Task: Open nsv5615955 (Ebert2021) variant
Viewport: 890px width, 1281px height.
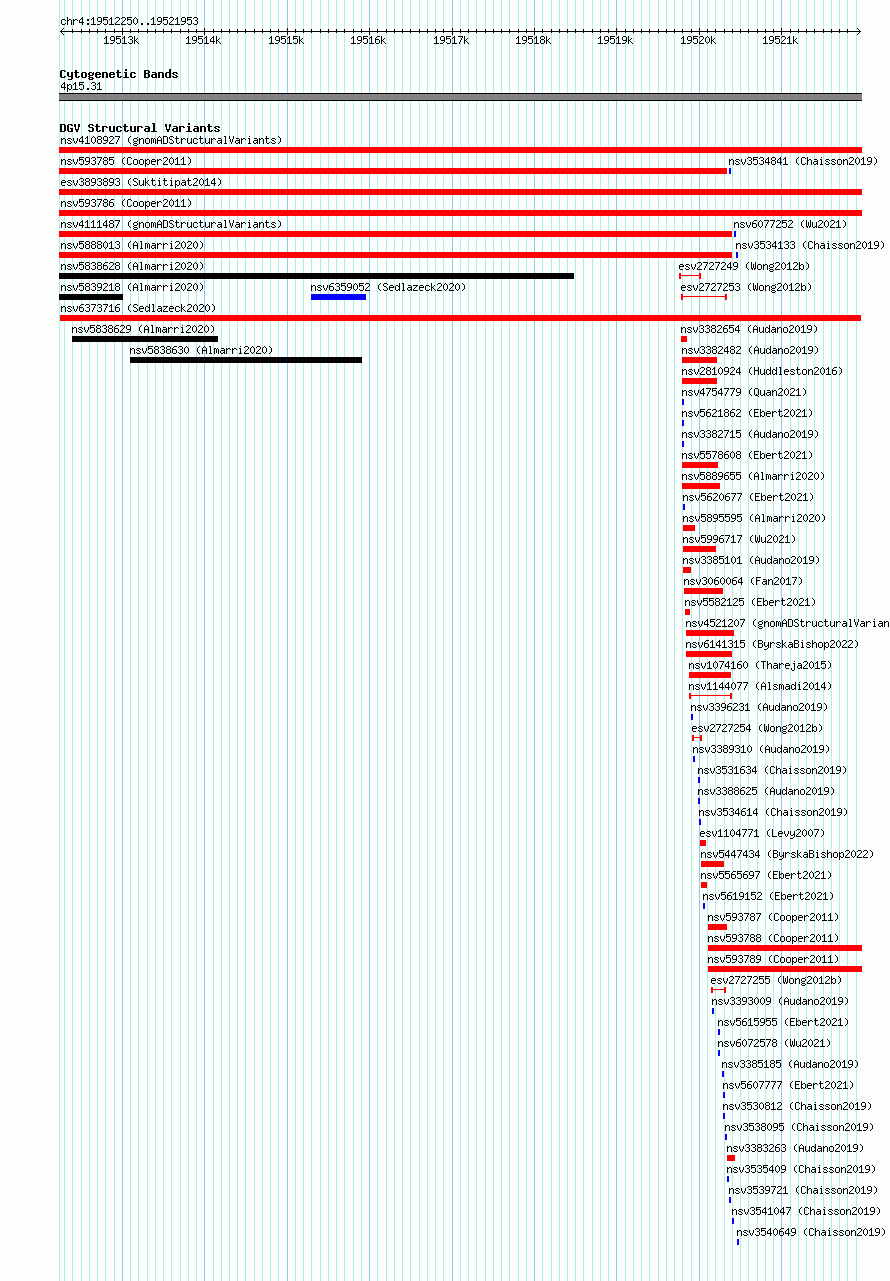Action: [x=783, y=1022]
